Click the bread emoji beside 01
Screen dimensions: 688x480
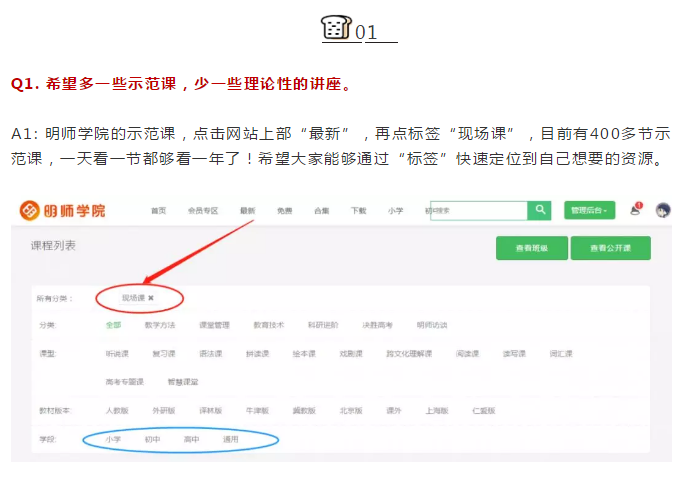pyautogui.click(x=337, y=28)
